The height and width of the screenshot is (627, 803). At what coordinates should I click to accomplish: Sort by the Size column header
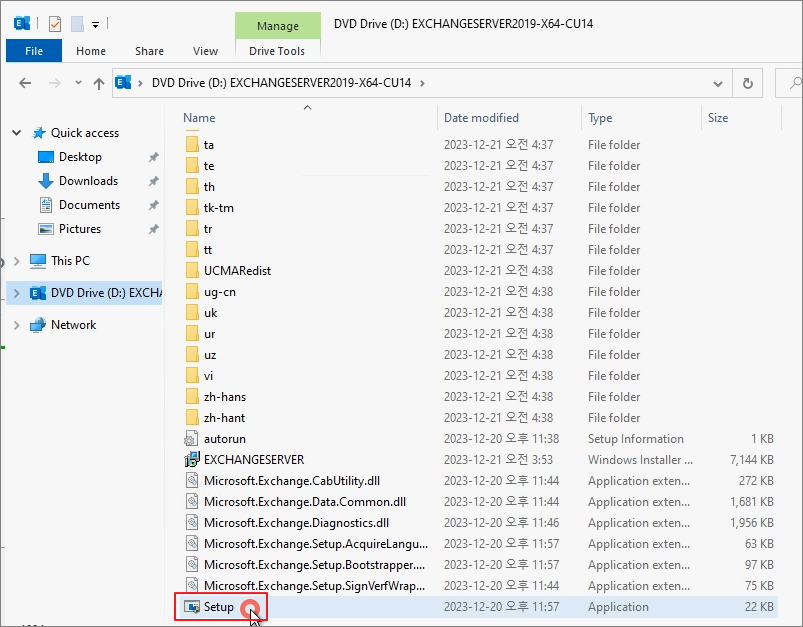pos(718,118)
